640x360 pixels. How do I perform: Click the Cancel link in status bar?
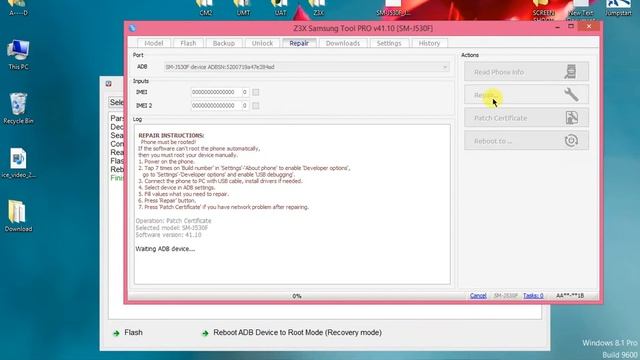[x=478, y=296]
